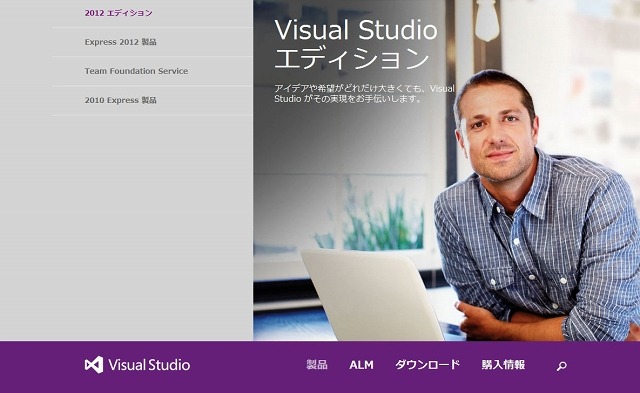Open the Express 2012 製品 link
640x393 pixels.
click(120, 42)
